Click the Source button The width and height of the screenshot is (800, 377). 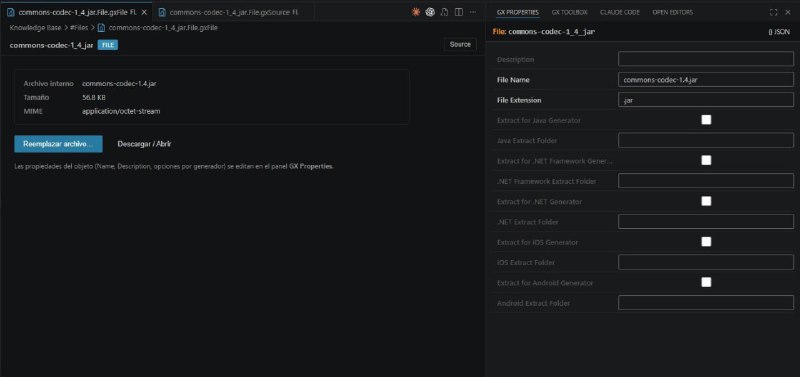[x=460, y=44]
